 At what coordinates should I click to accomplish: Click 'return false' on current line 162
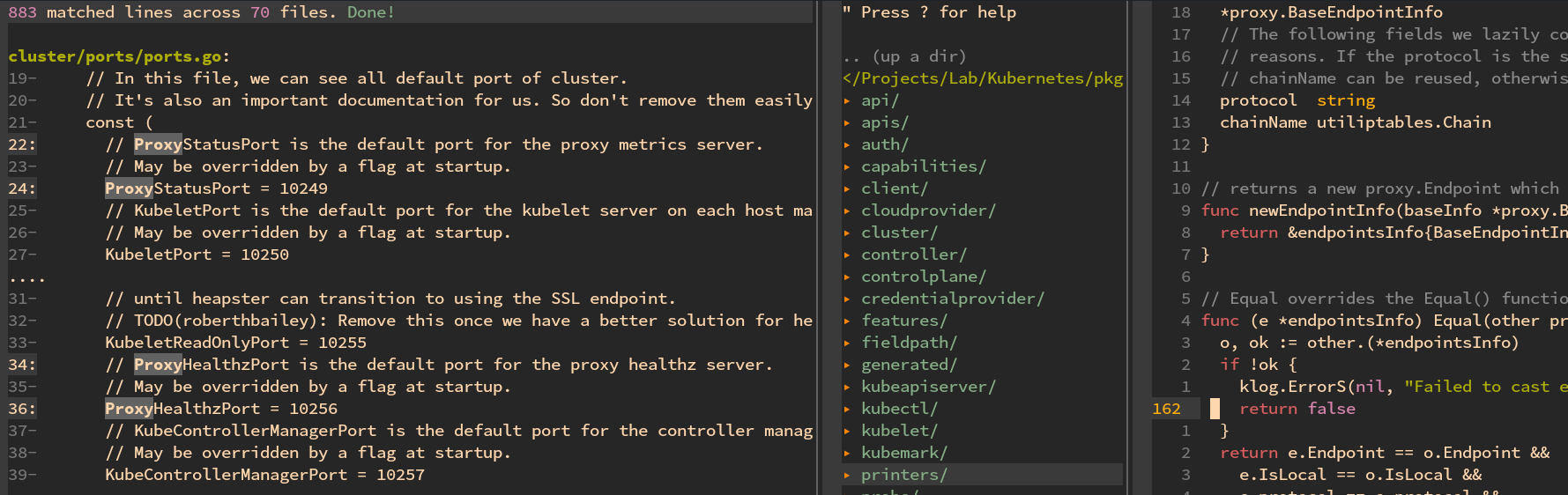pyautogui.click(x=1297, y=409)
